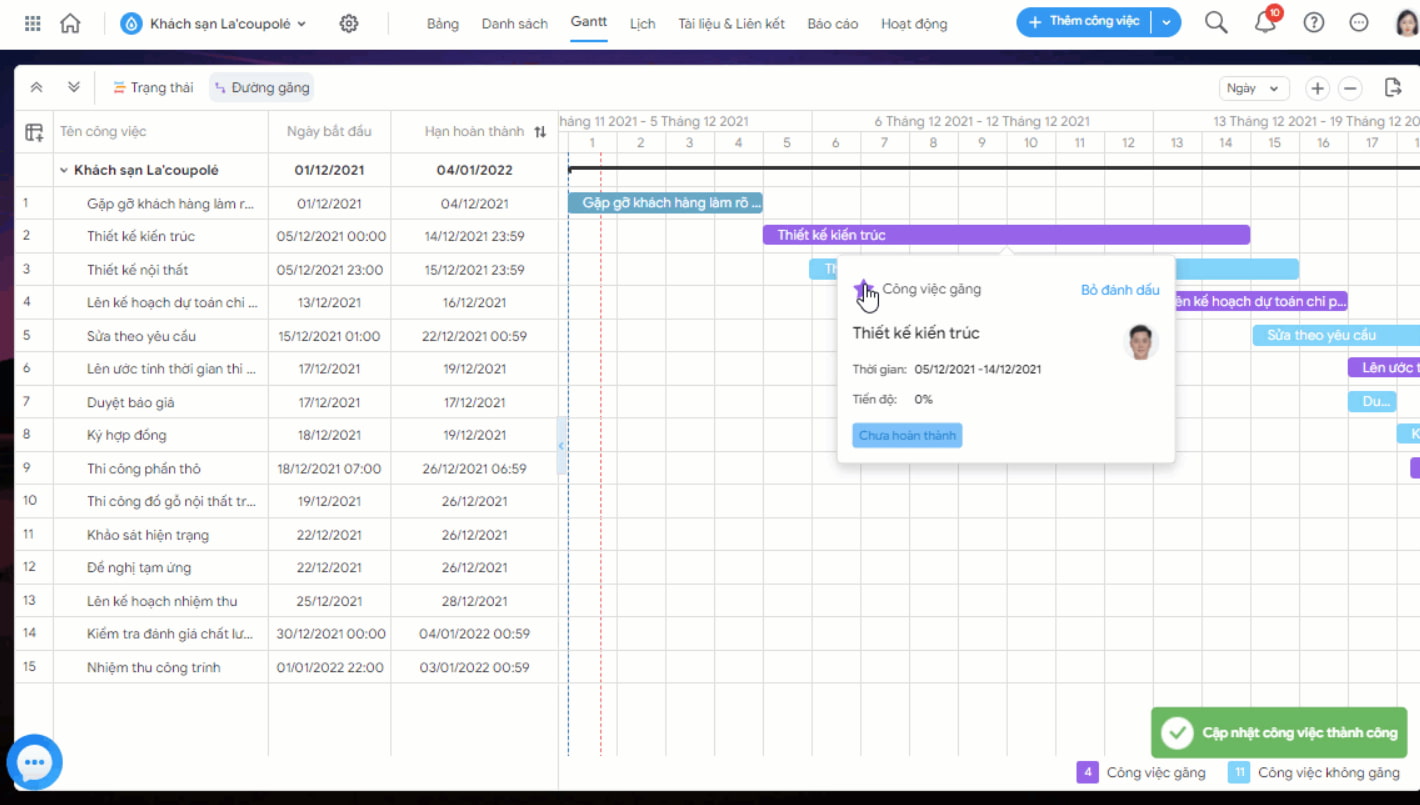This screenshot has width=1420, height=805.
Task: Open the Ngày time scale dropdown
Action: click(1254, 88)
